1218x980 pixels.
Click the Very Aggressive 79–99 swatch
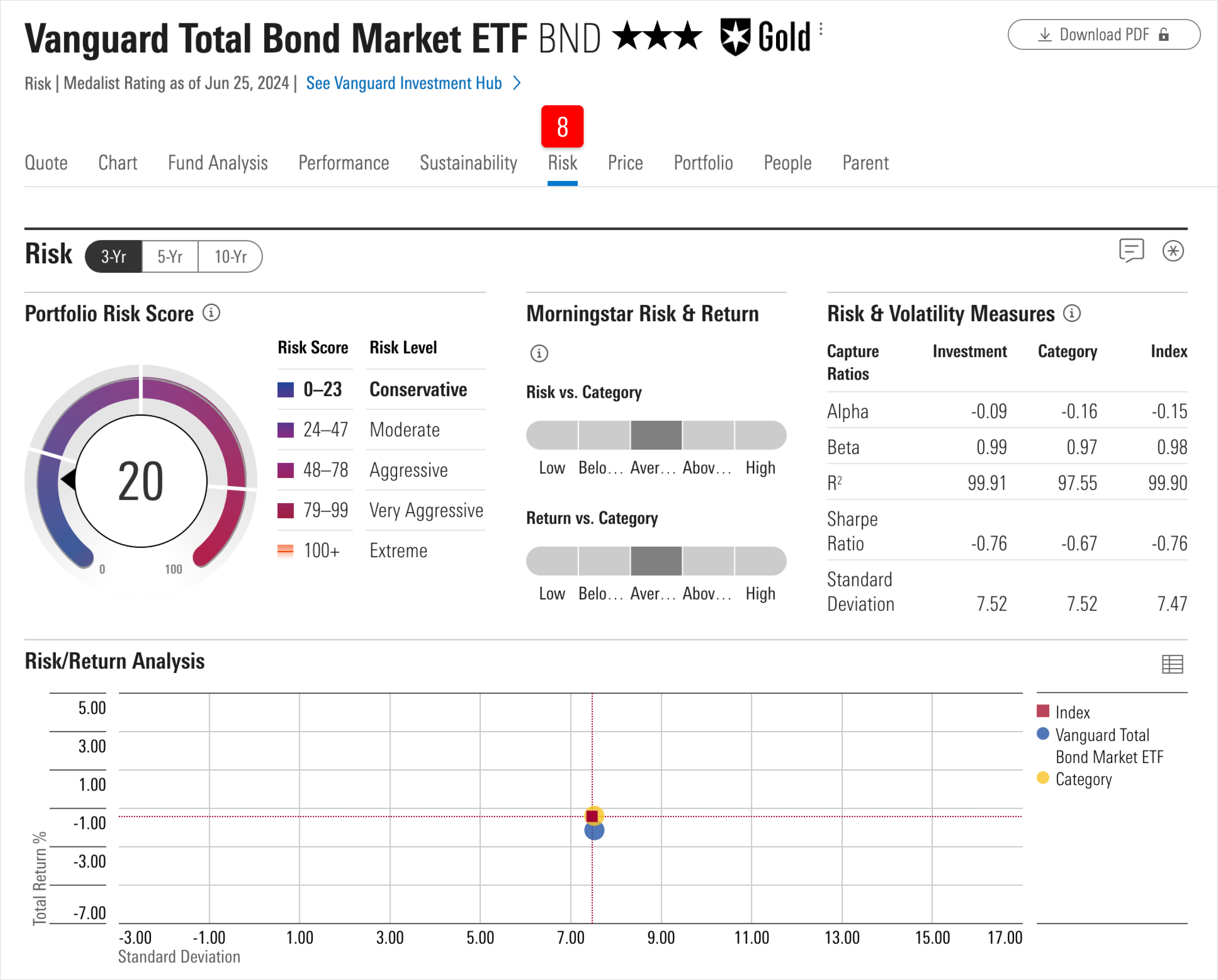285,510
